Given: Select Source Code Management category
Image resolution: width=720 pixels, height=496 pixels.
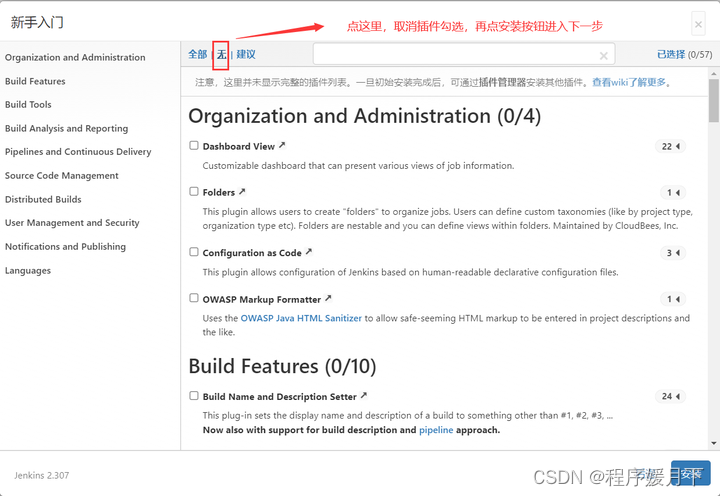Looking at the screenshot, I should point(62,176).
